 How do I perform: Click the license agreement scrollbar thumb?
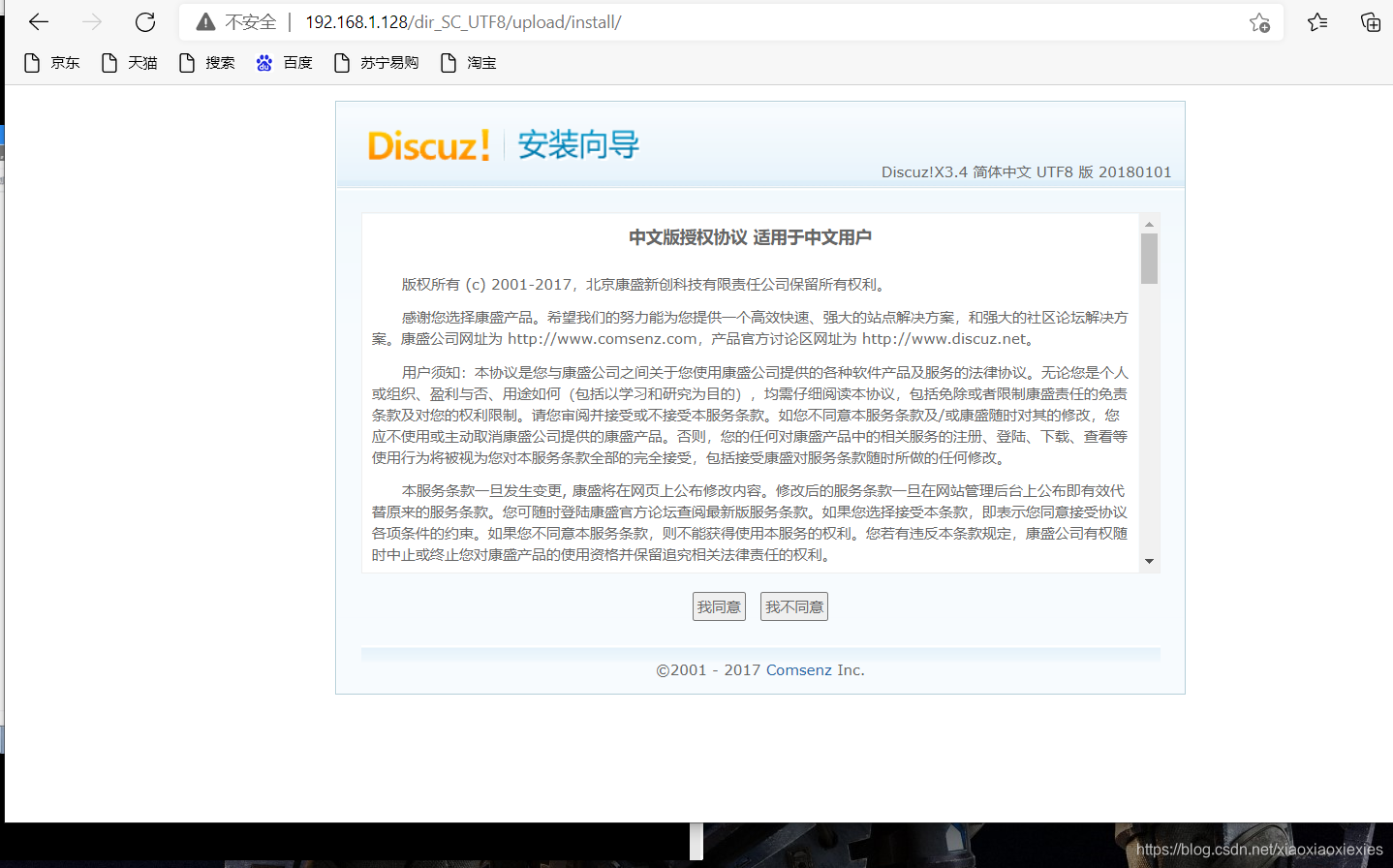click(1149, 259)
